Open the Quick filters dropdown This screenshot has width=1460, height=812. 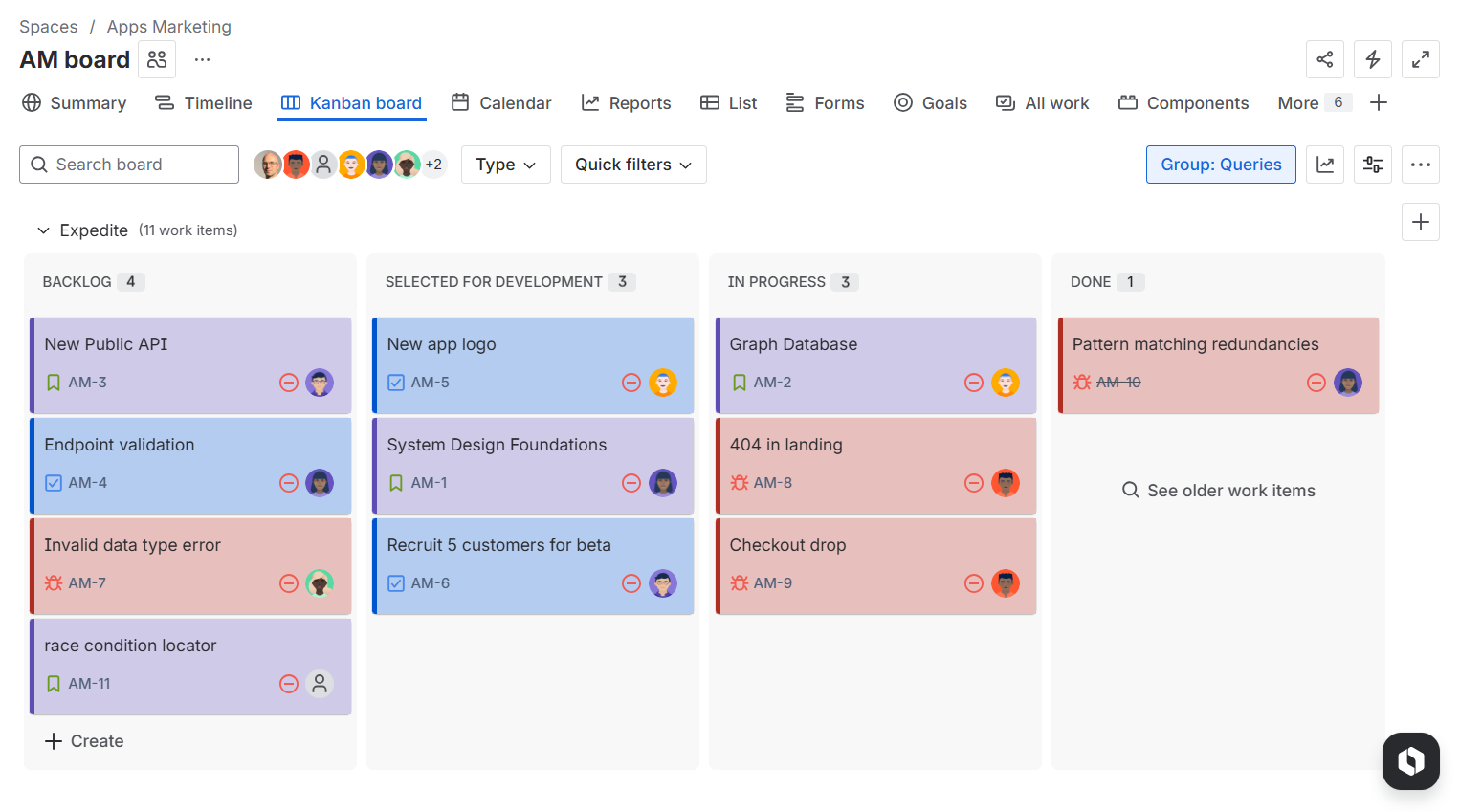(633, 164)
